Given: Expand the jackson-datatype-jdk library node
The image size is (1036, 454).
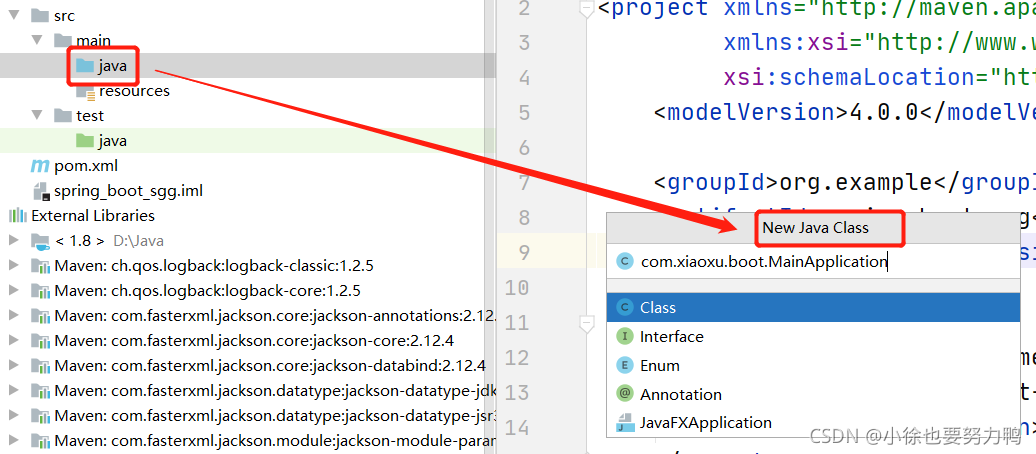Looking at the screenshot, I should point(14,391).
